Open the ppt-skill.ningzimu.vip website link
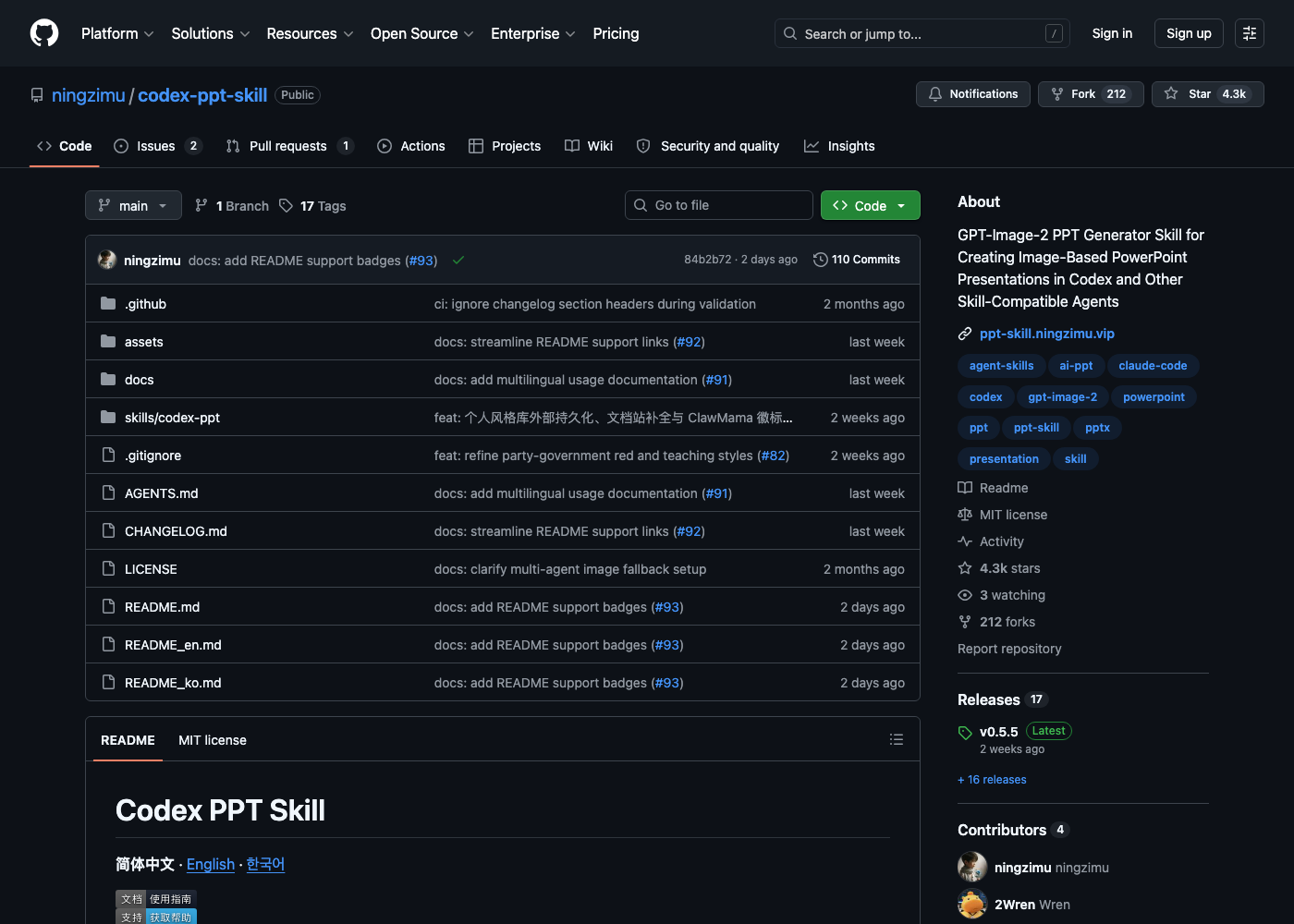Image resolution: width=1294 pixels, height=924 pixels. 1047,334
